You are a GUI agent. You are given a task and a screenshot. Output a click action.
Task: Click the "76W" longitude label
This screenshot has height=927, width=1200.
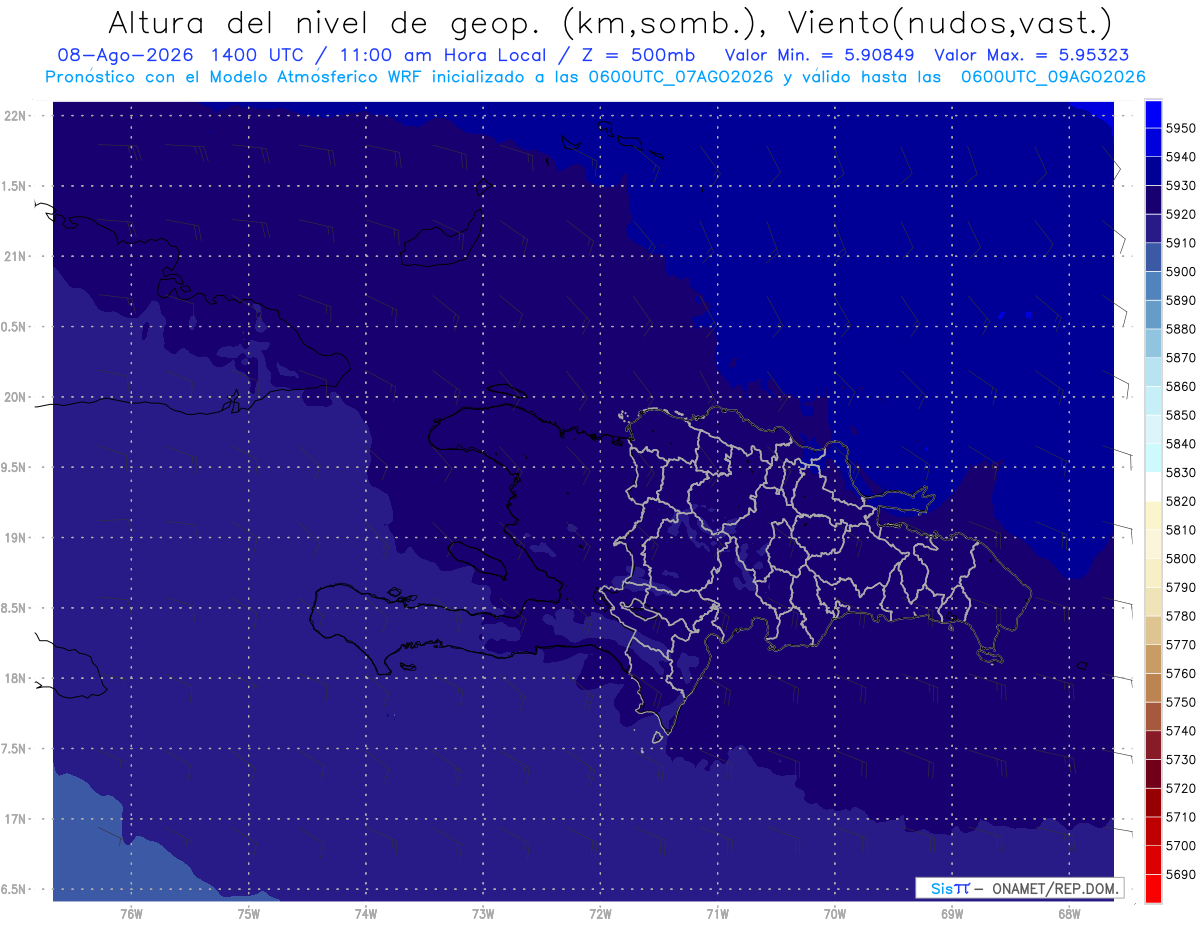point(131,914)
